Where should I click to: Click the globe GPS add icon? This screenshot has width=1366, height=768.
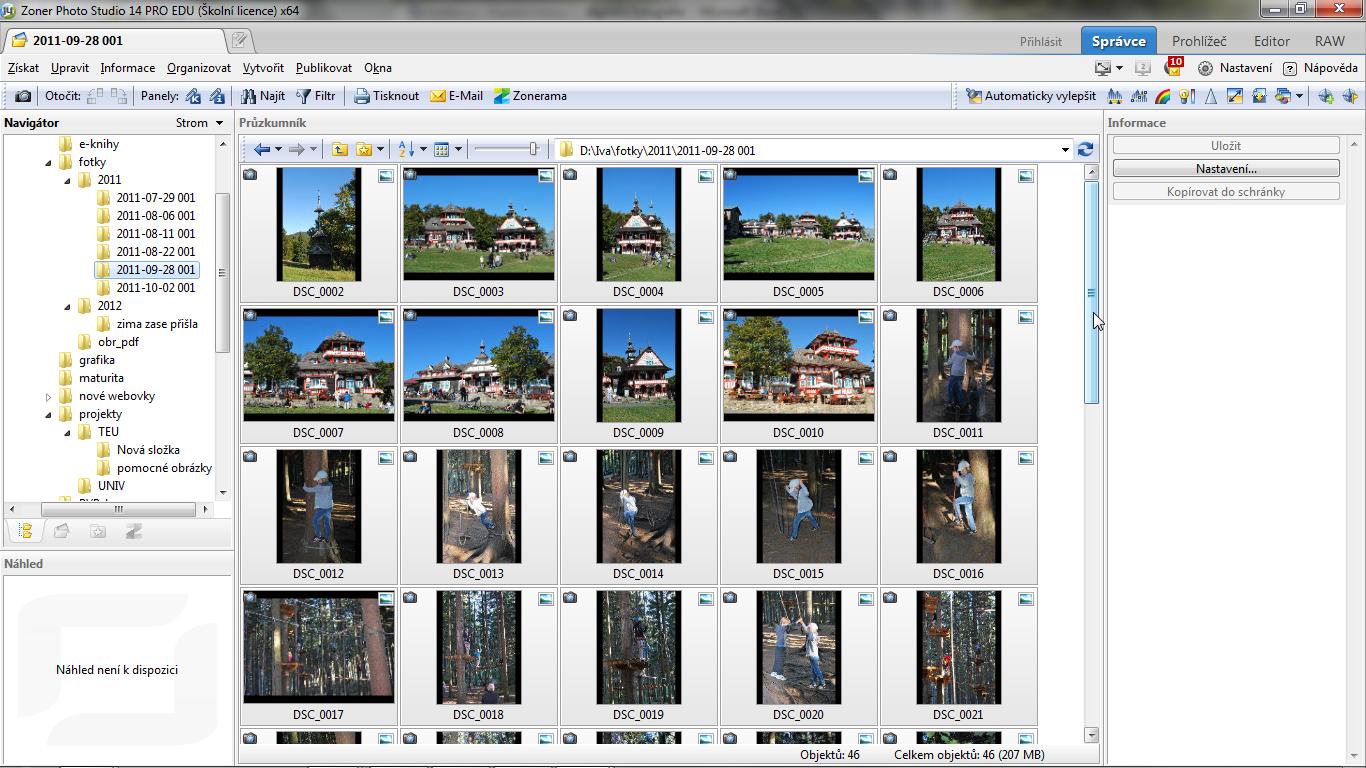coord(1326,96)
